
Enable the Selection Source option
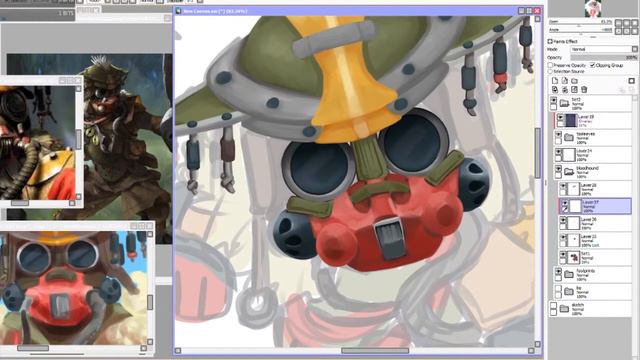(x=550, y=71)
